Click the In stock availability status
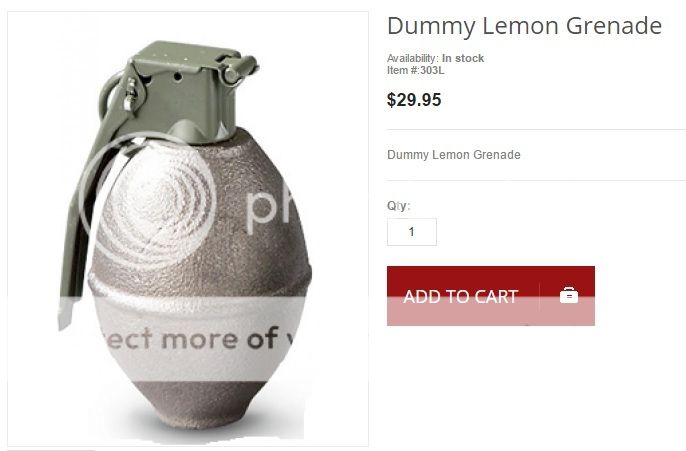Image resolution: width=686 pixels, height=451 pixels. point(463,58)
